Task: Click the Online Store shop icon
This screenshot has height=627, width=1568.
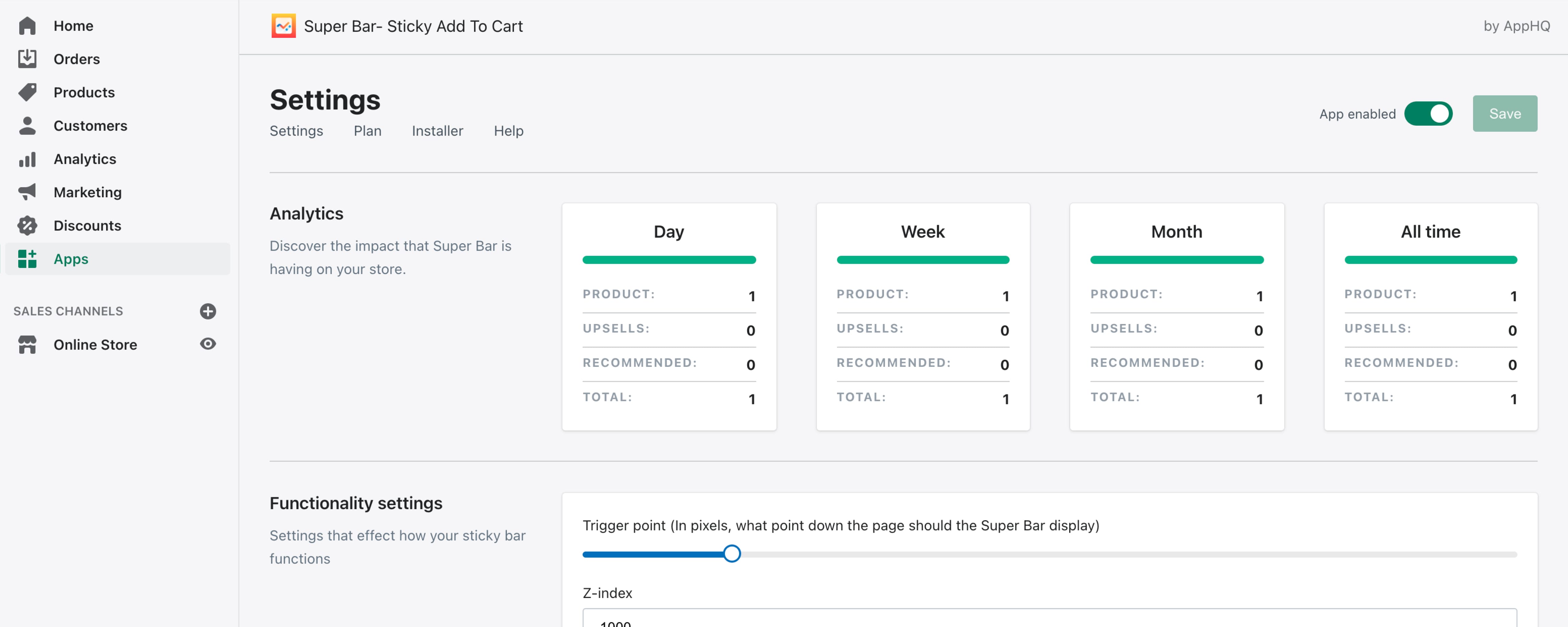Action: click(x=27, y=345)
